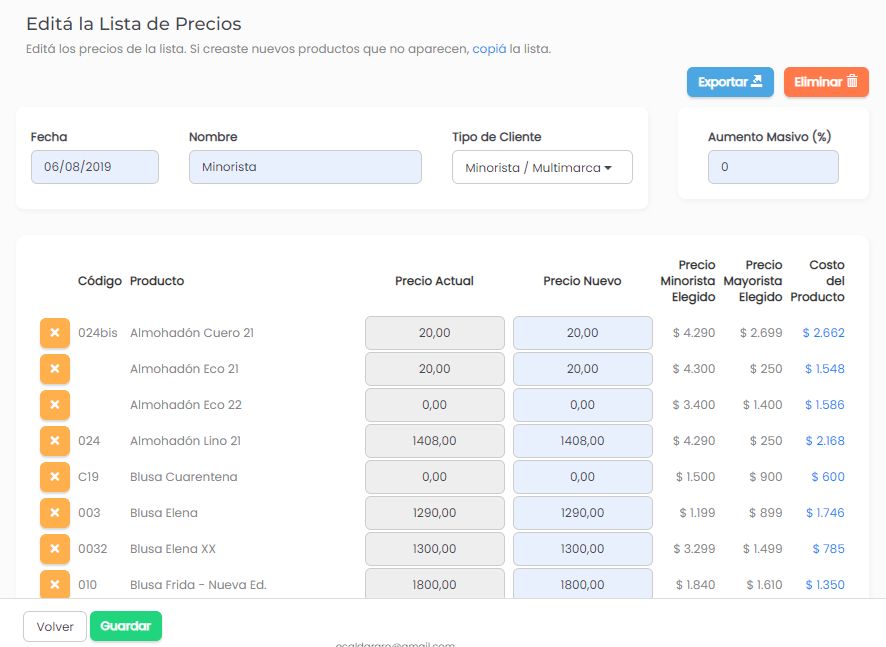The width and height of the screenshot is (886, 647).
Task: Edit Precio Nuevo for Almohadón Eco 22
Action: tap(583, 405)
